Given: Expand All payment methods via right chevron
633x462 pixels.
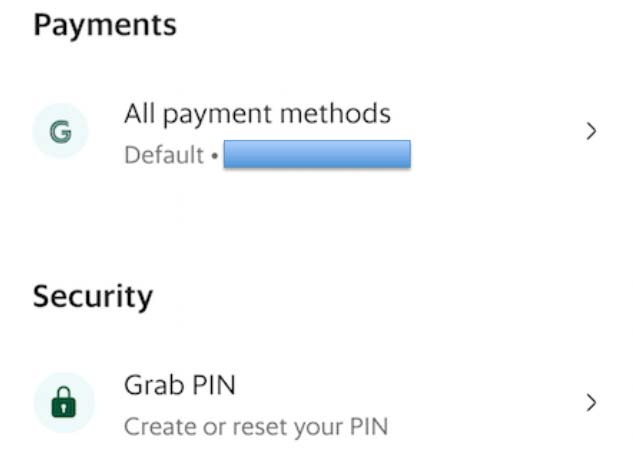Looking at the screenshot, I should click(x=591, y=131).
